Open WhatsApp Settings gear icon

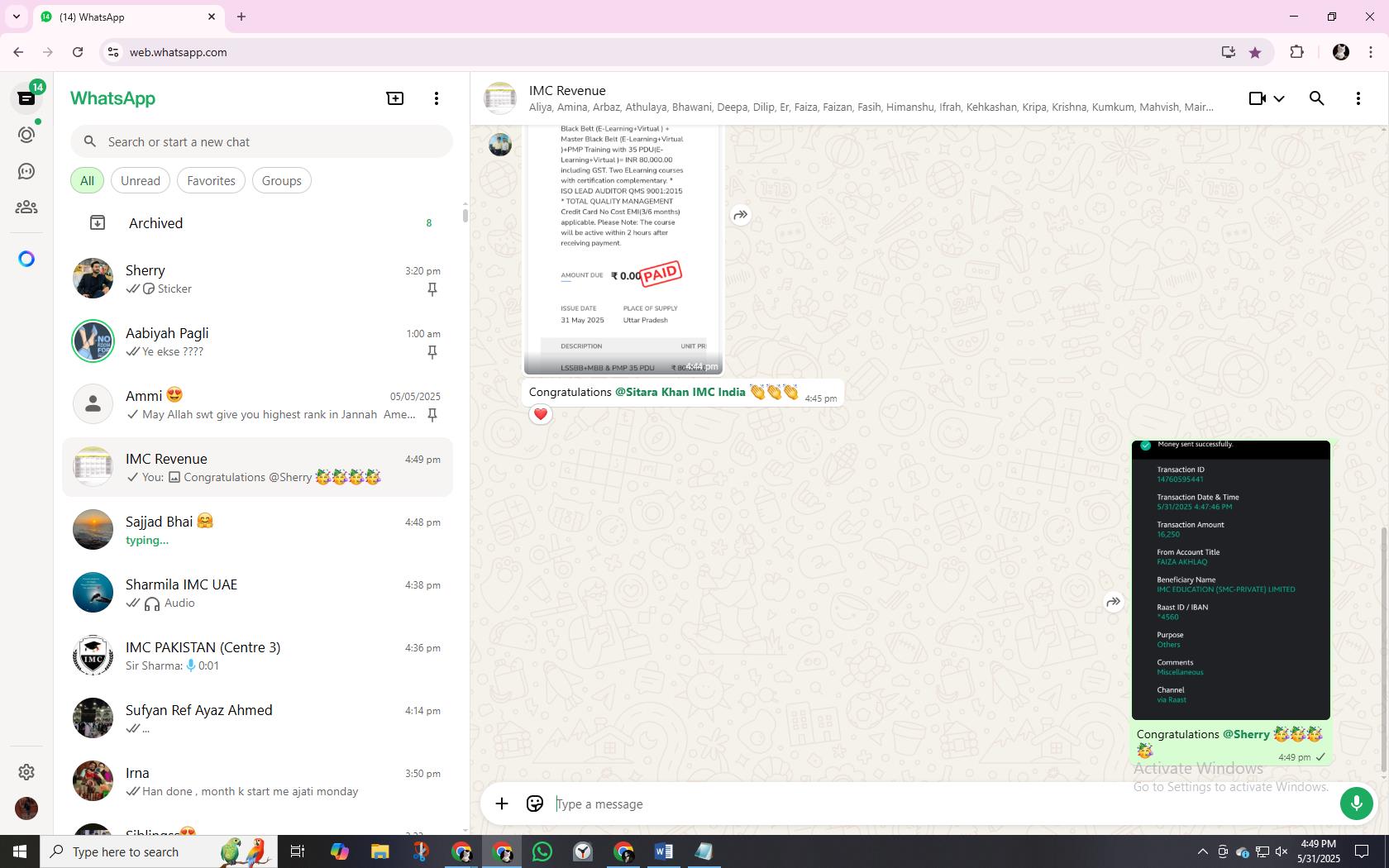26,771
